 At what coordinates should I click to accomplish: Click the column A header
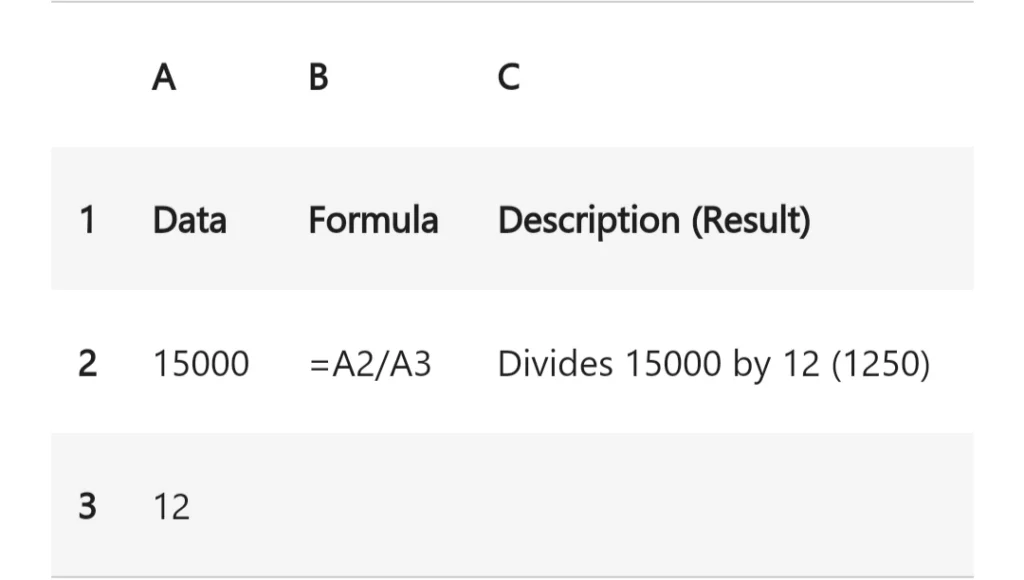click(x=164, y=77)
